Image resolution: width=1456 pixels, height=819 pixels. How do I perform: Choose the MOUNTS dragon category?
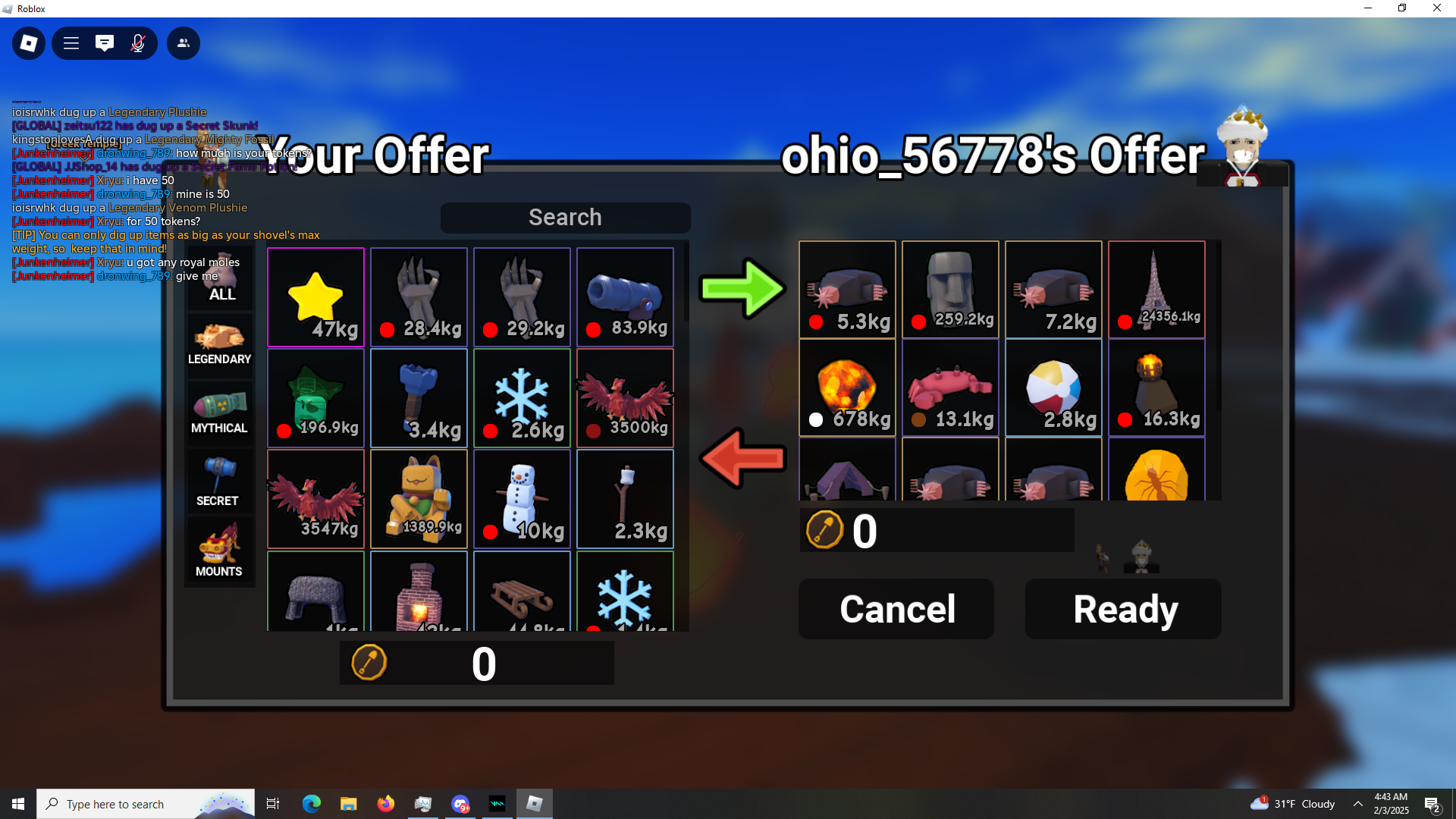pyautogui.click(x=220, y=552)
